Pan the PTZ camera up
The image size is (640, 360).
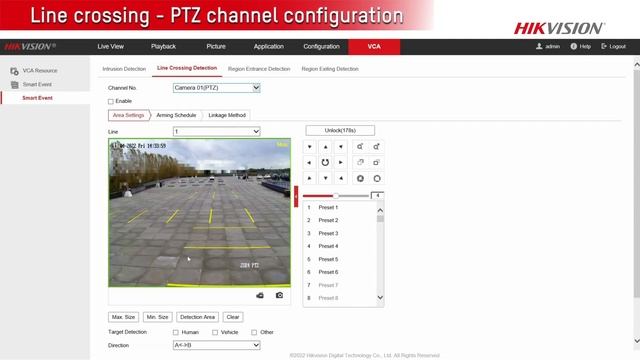click(x=325, y=147)
